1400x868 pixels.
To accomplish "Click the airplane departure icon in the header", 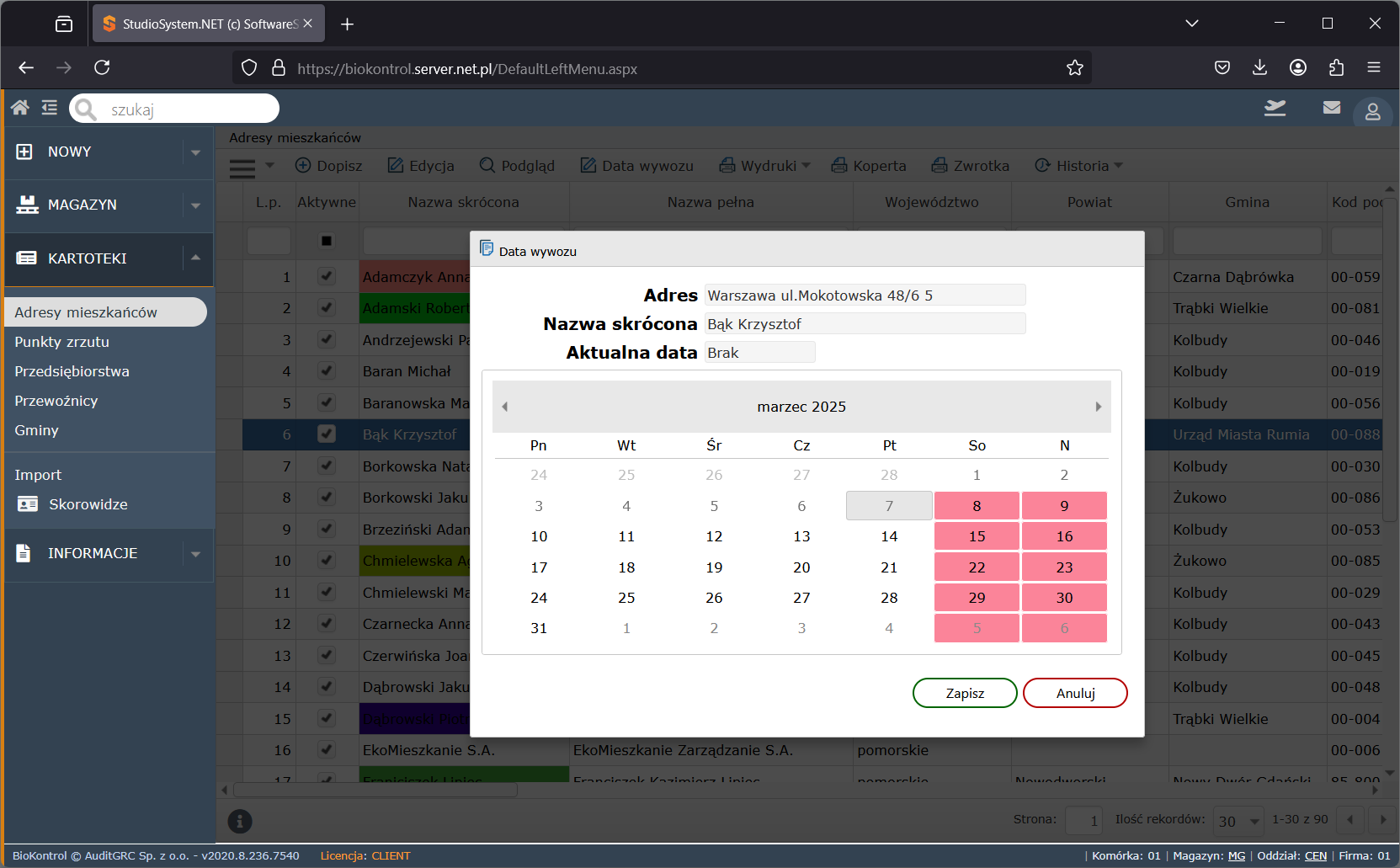I will 1275,108.
